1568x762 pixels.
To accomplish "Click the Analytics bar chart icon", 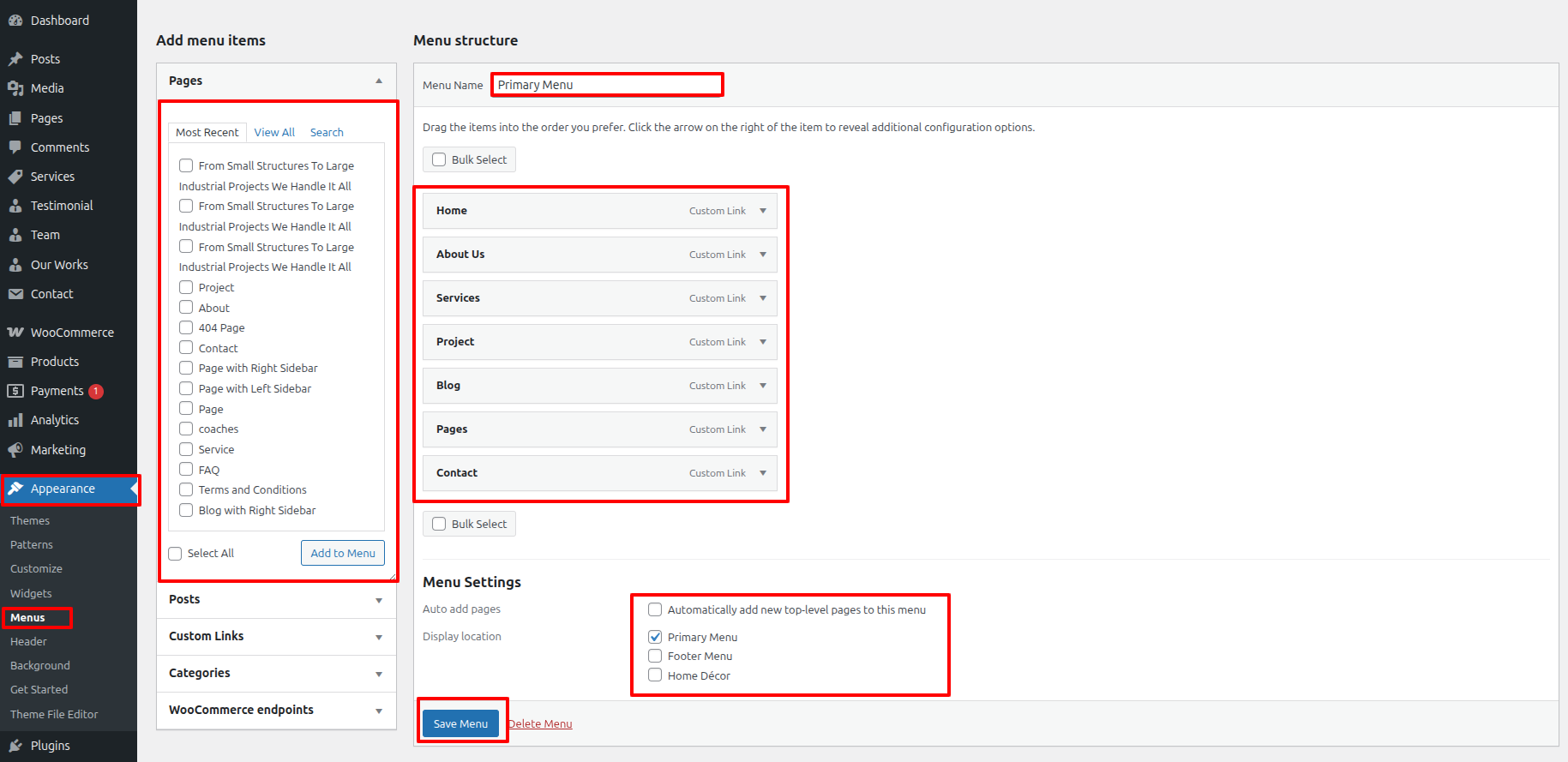I will [15, 420].
